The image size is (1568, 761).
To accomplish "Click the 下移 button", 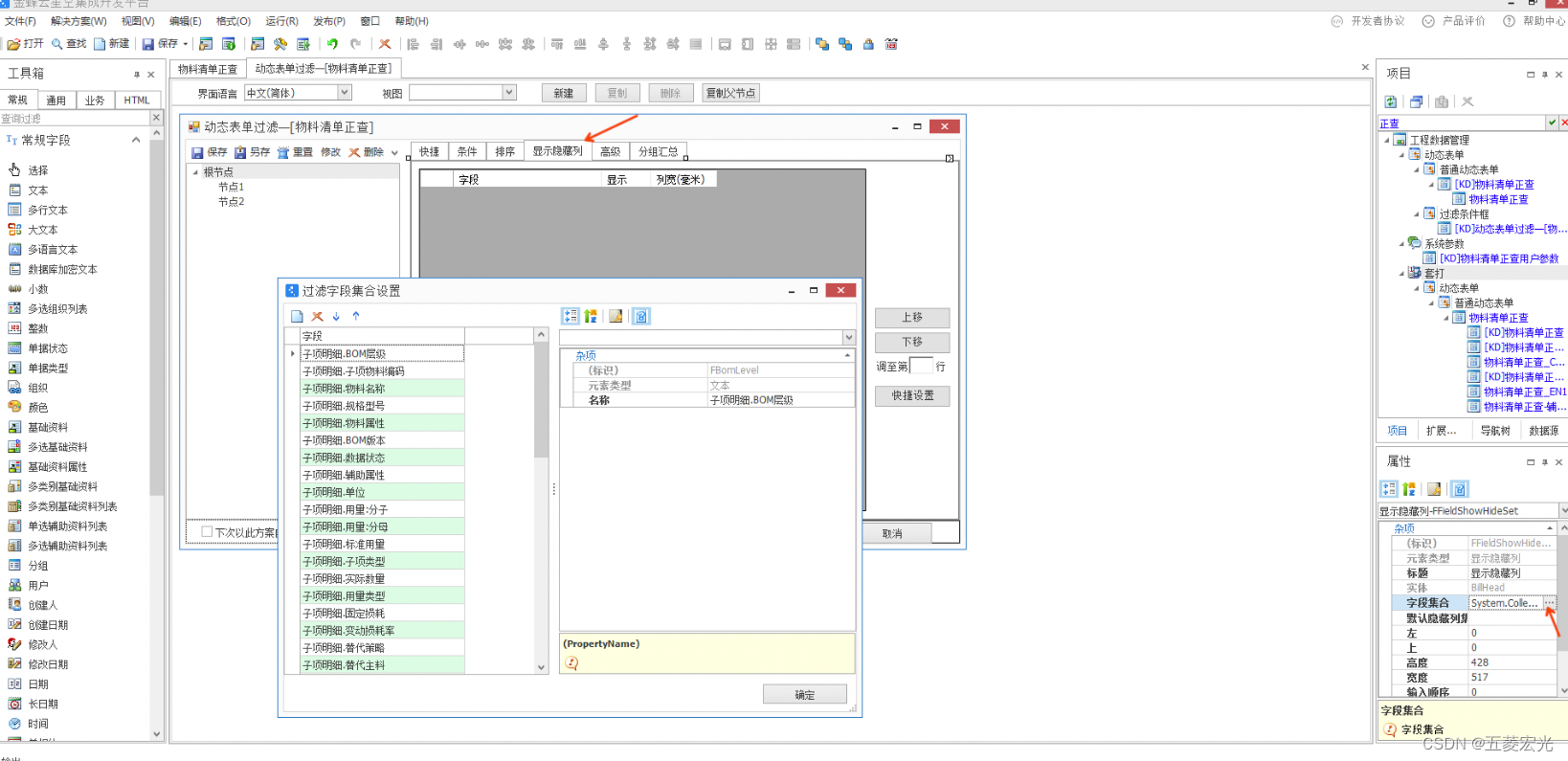I will pos(912,342).
